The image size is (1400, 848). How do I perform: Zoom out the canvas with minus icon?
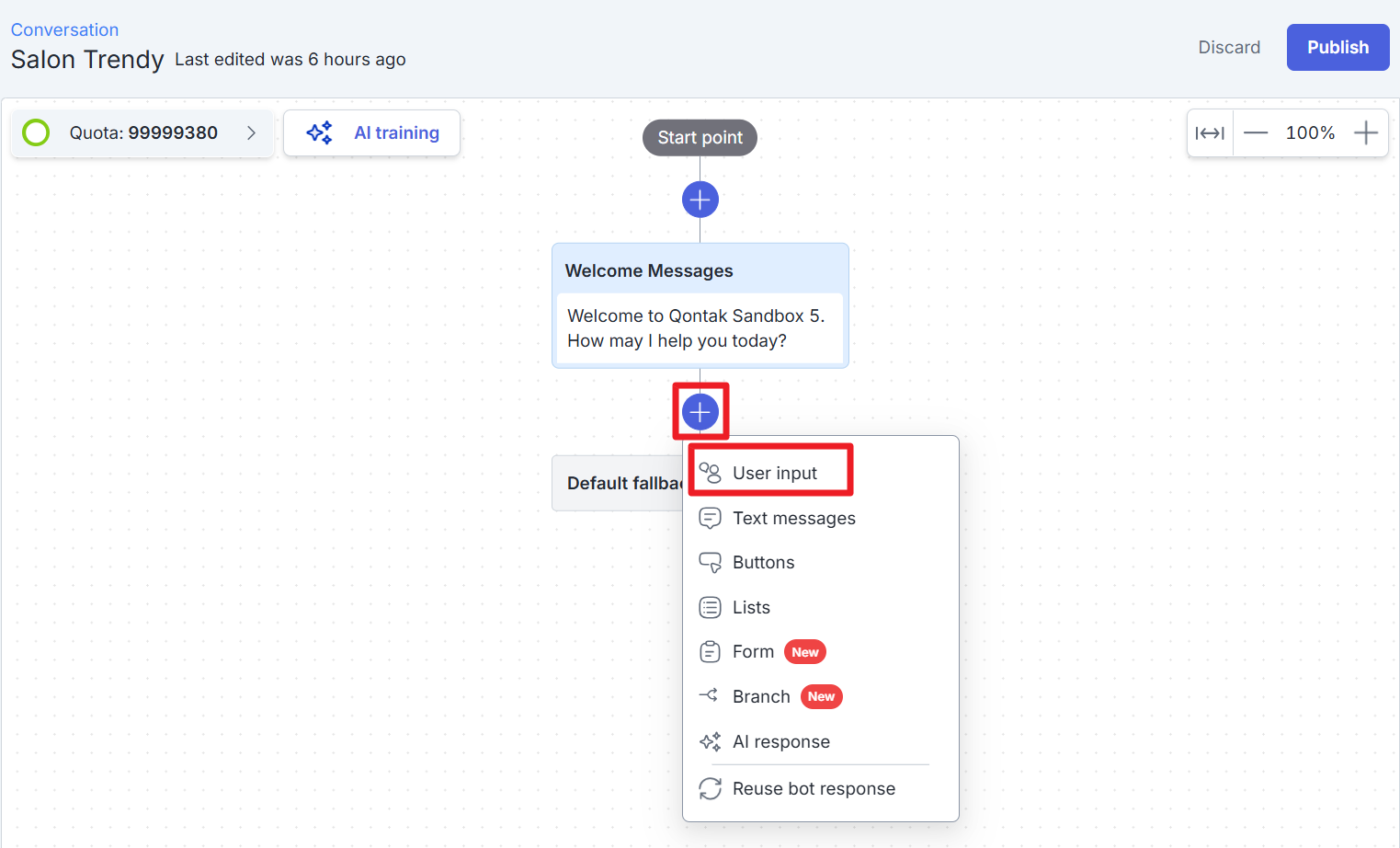(1255, 133)
